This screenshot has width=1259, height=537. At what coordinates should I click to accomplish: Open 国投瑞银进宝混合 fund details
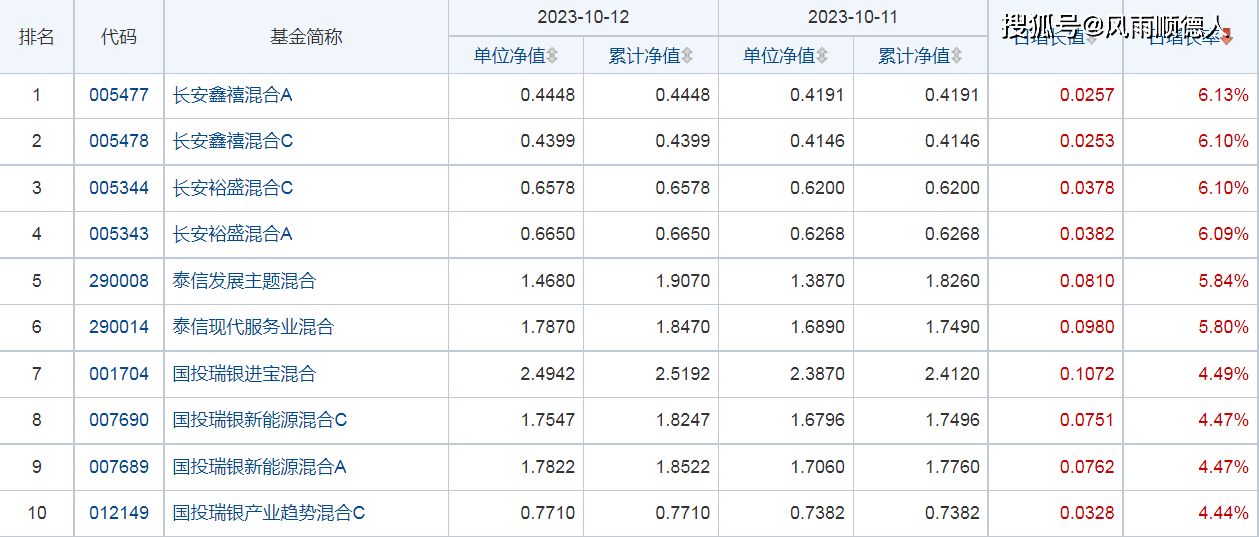pos(244,374)
